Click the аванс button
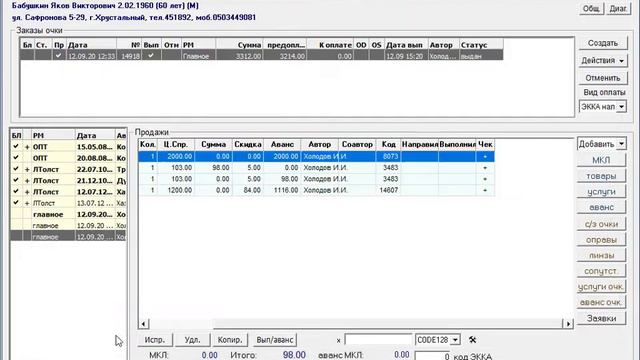 [602, 207]
